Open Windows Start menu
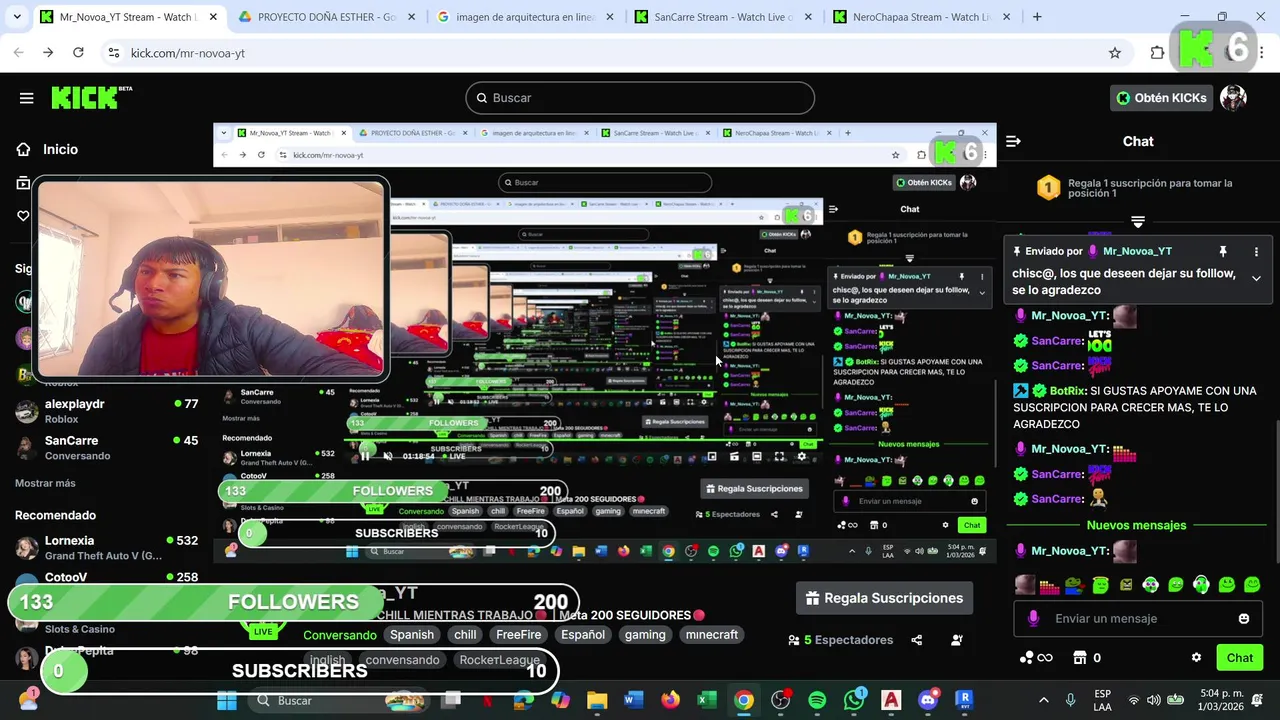 [227, 701]
